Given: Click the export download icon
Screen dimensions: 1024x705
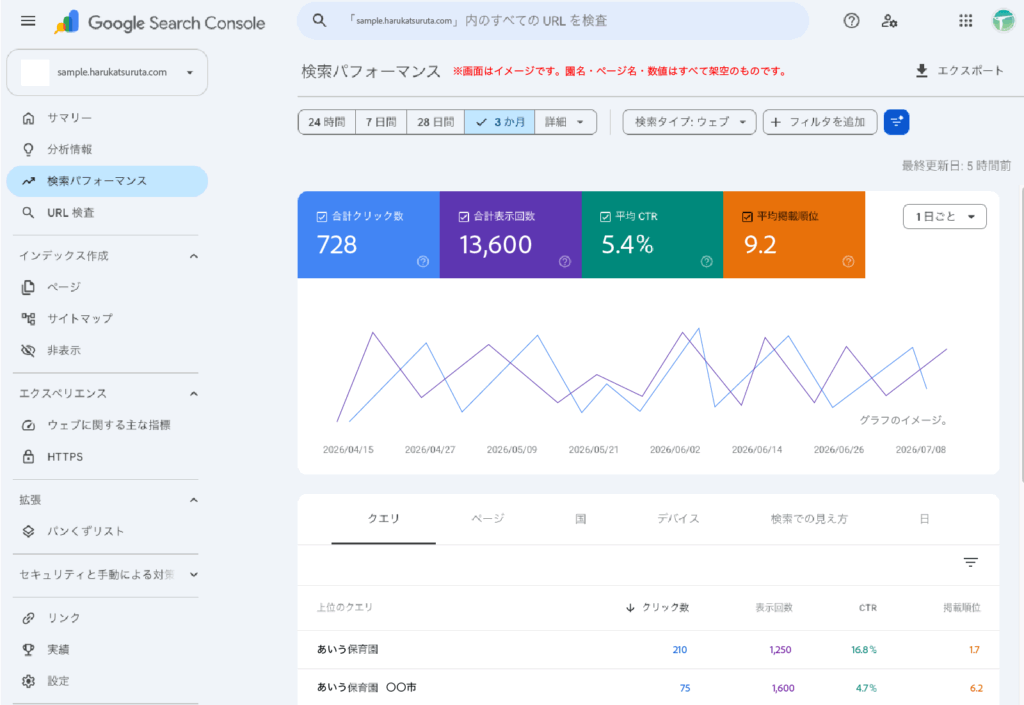Looking at the screenshot, I should pos(921,70).
